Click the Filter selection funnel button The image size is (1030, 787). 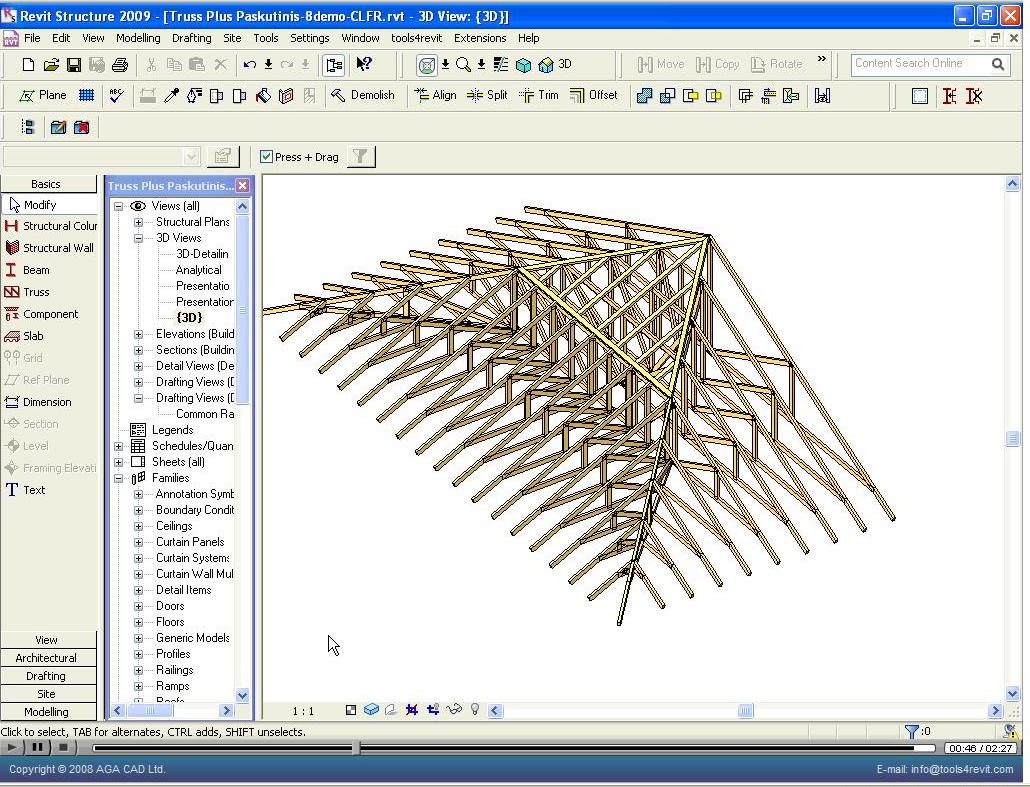[x=361, y=156]
